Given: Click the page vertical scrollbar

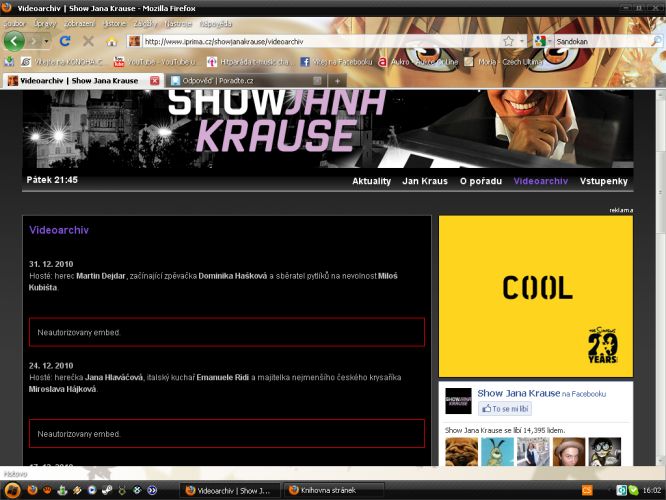Looking at the screenshot, I should point(661,278).
